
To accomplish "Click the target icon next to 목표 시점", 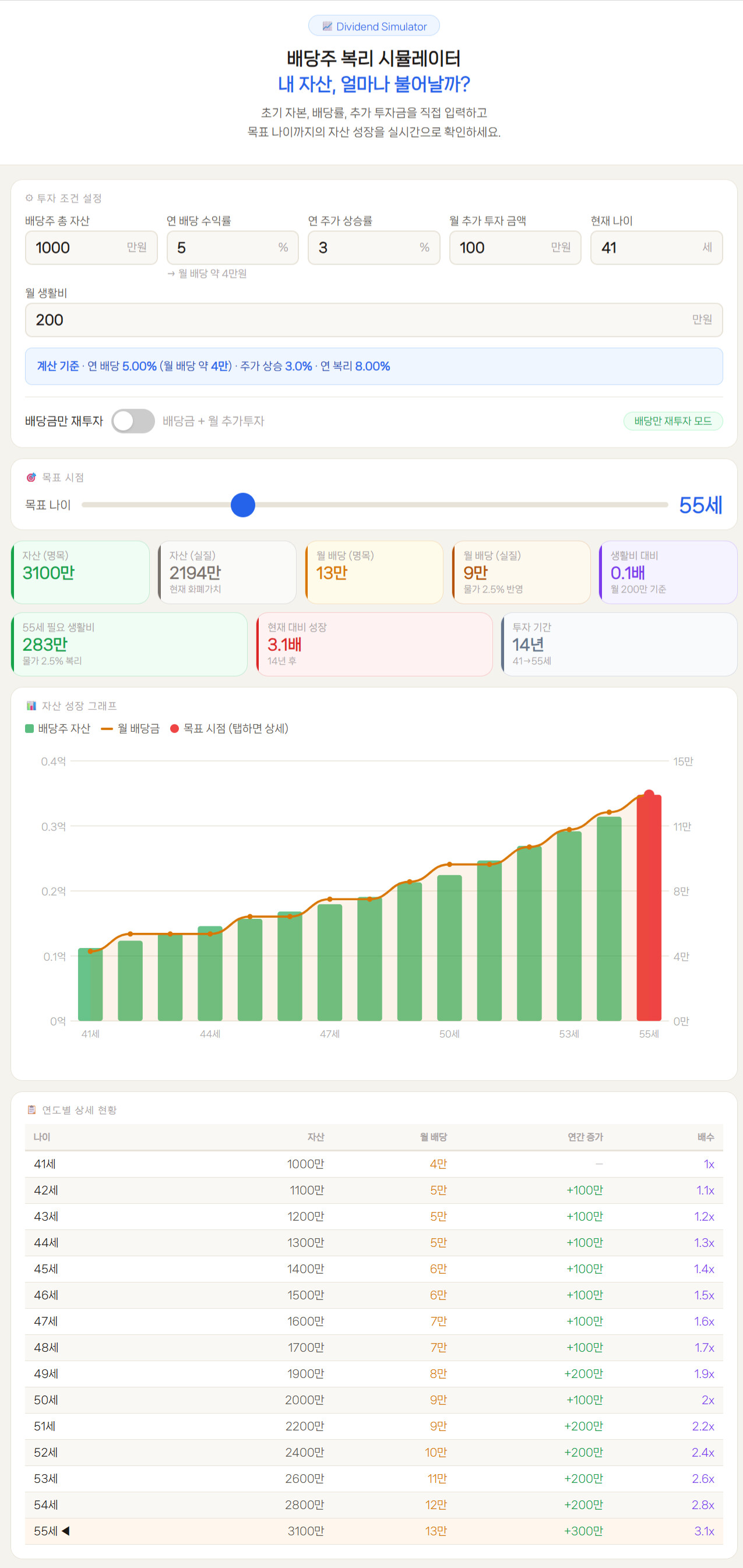I will pos(31,477).
